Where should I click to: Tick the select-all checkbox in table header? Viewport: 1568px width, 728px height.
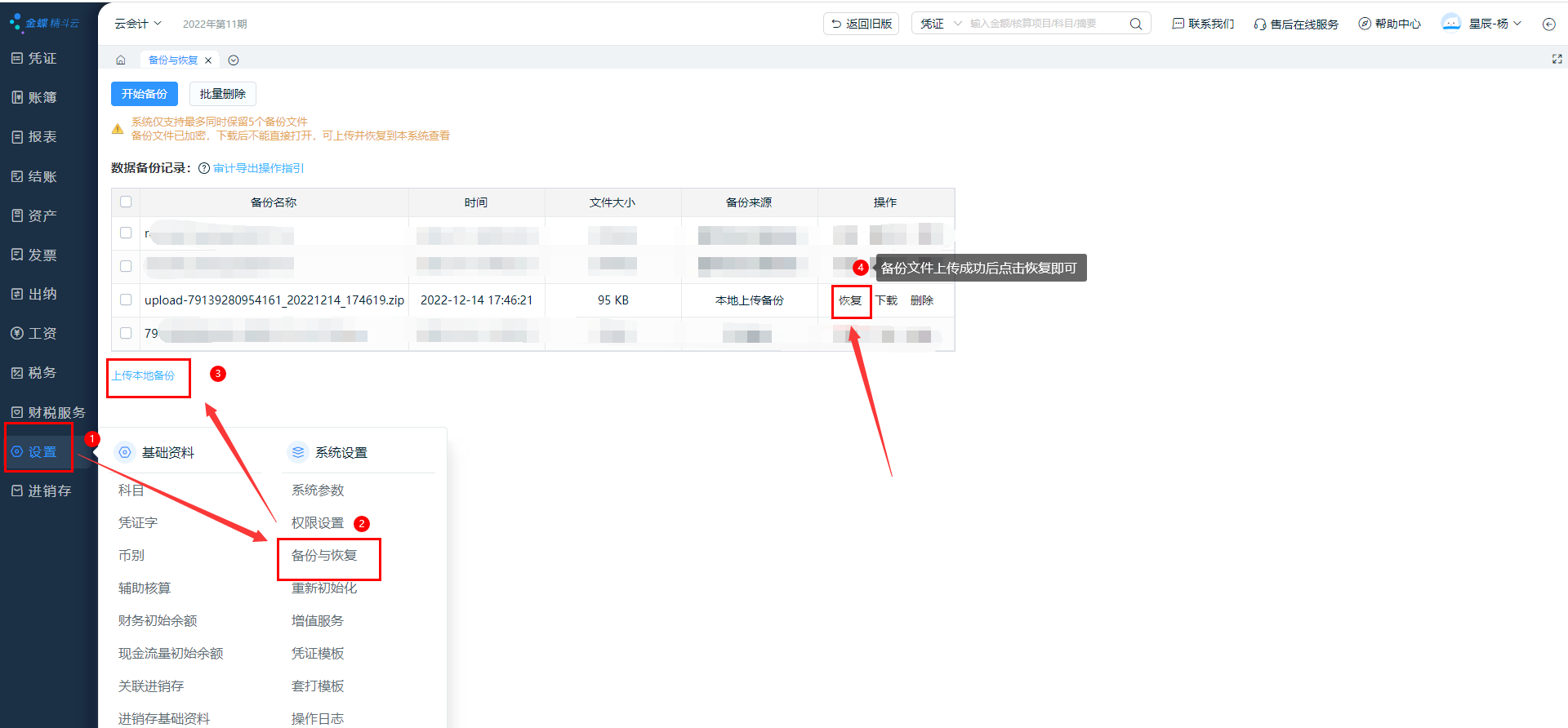126,202
